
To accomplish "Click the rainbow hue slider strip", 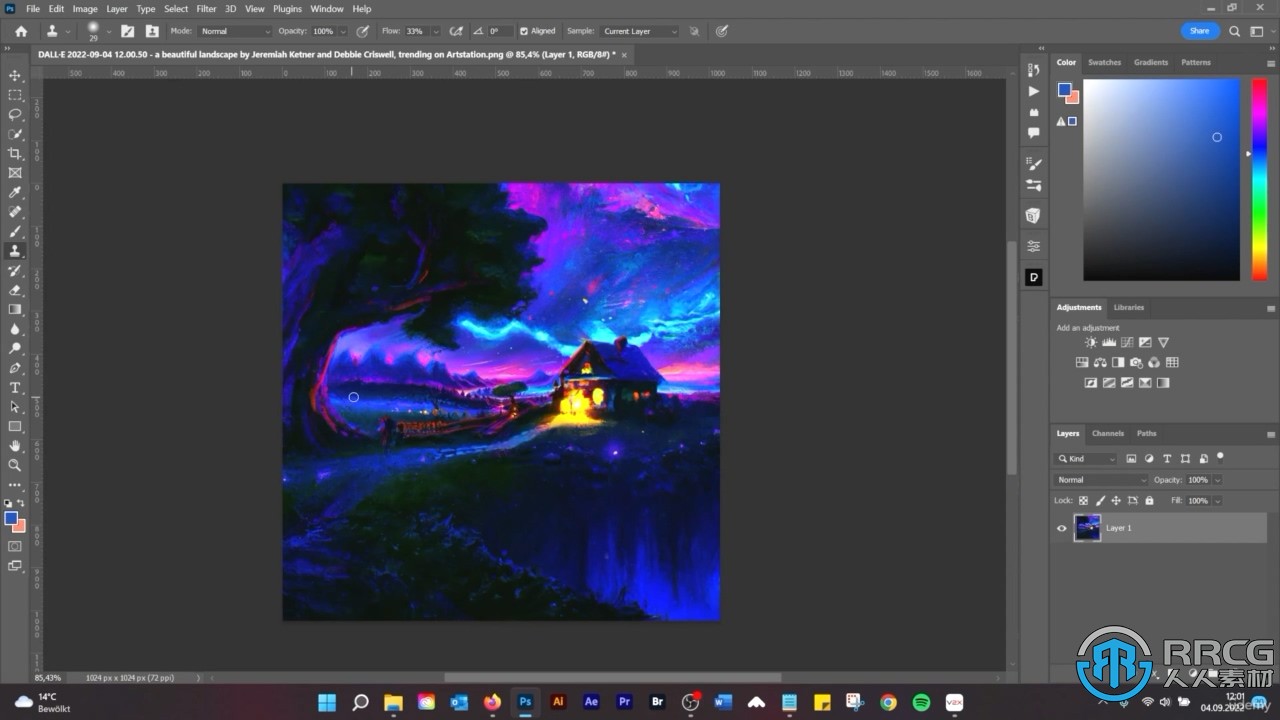I will pyautogui.click(x=1260, y=179).
